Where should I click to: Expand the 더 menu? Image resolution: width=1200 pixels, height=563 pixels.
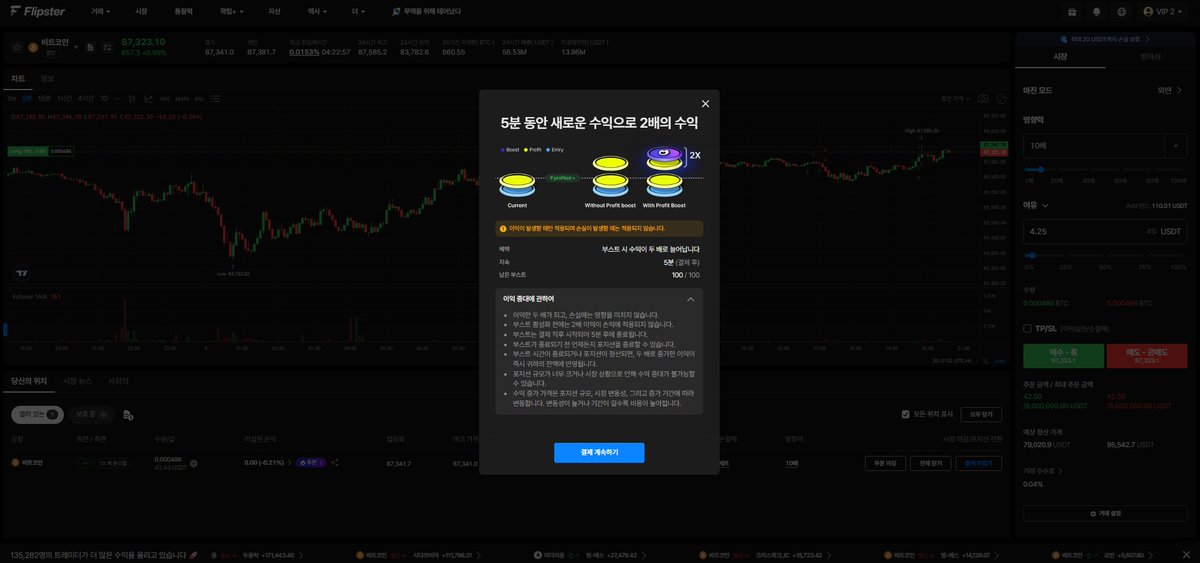356,12
